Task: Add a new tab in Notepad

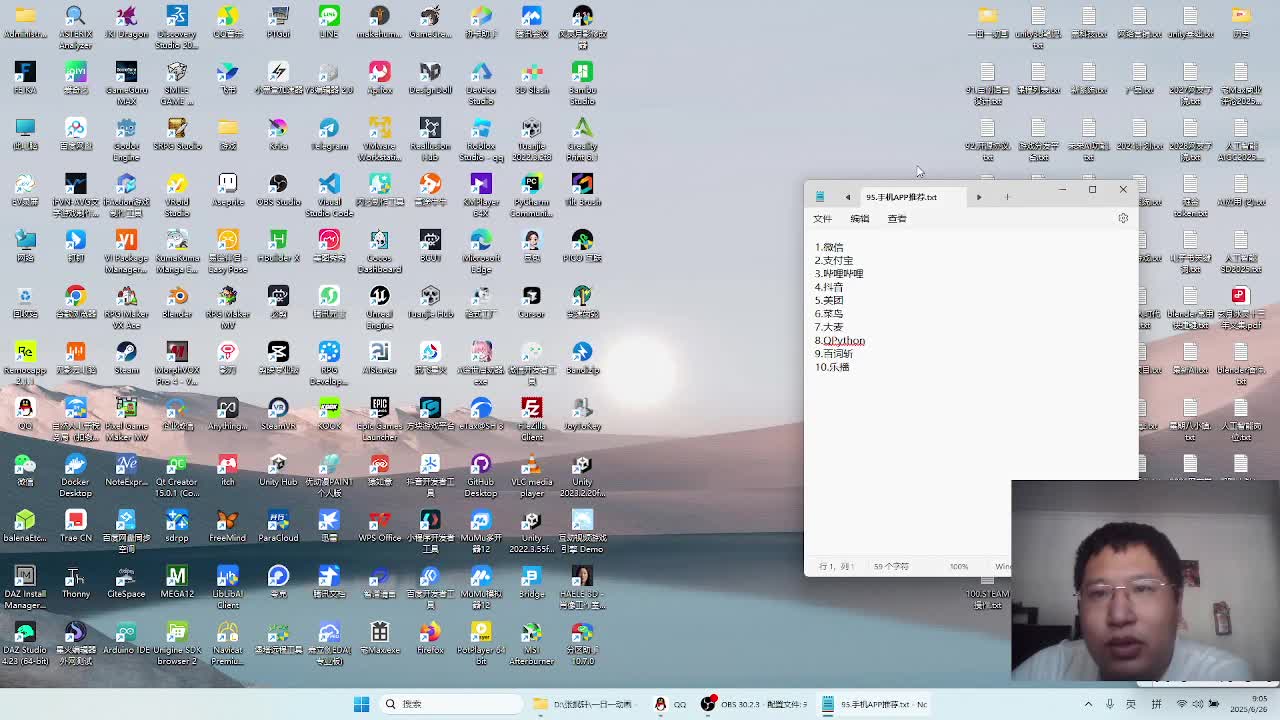Action: point(1007,197)
